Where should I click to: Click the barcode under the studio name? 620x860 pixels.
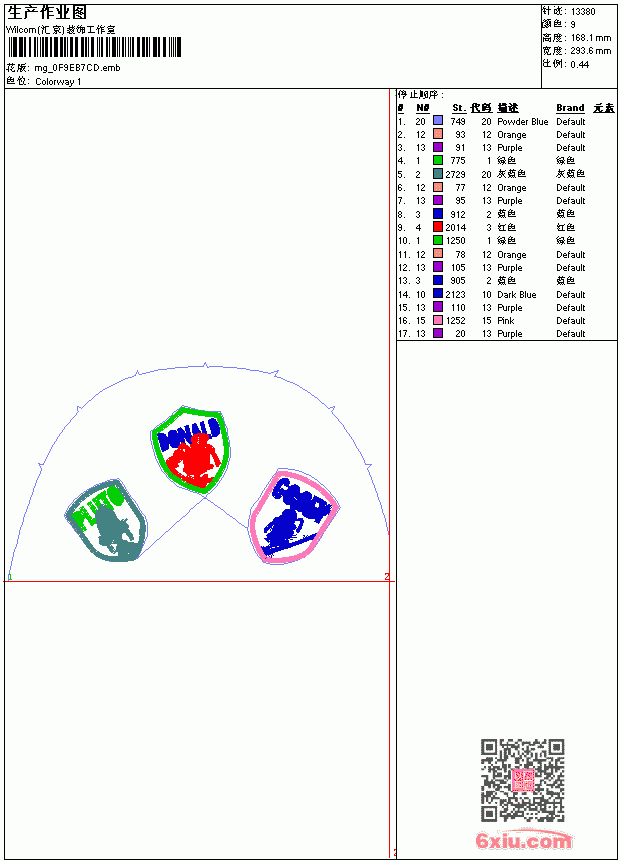(x=94, y=48)
